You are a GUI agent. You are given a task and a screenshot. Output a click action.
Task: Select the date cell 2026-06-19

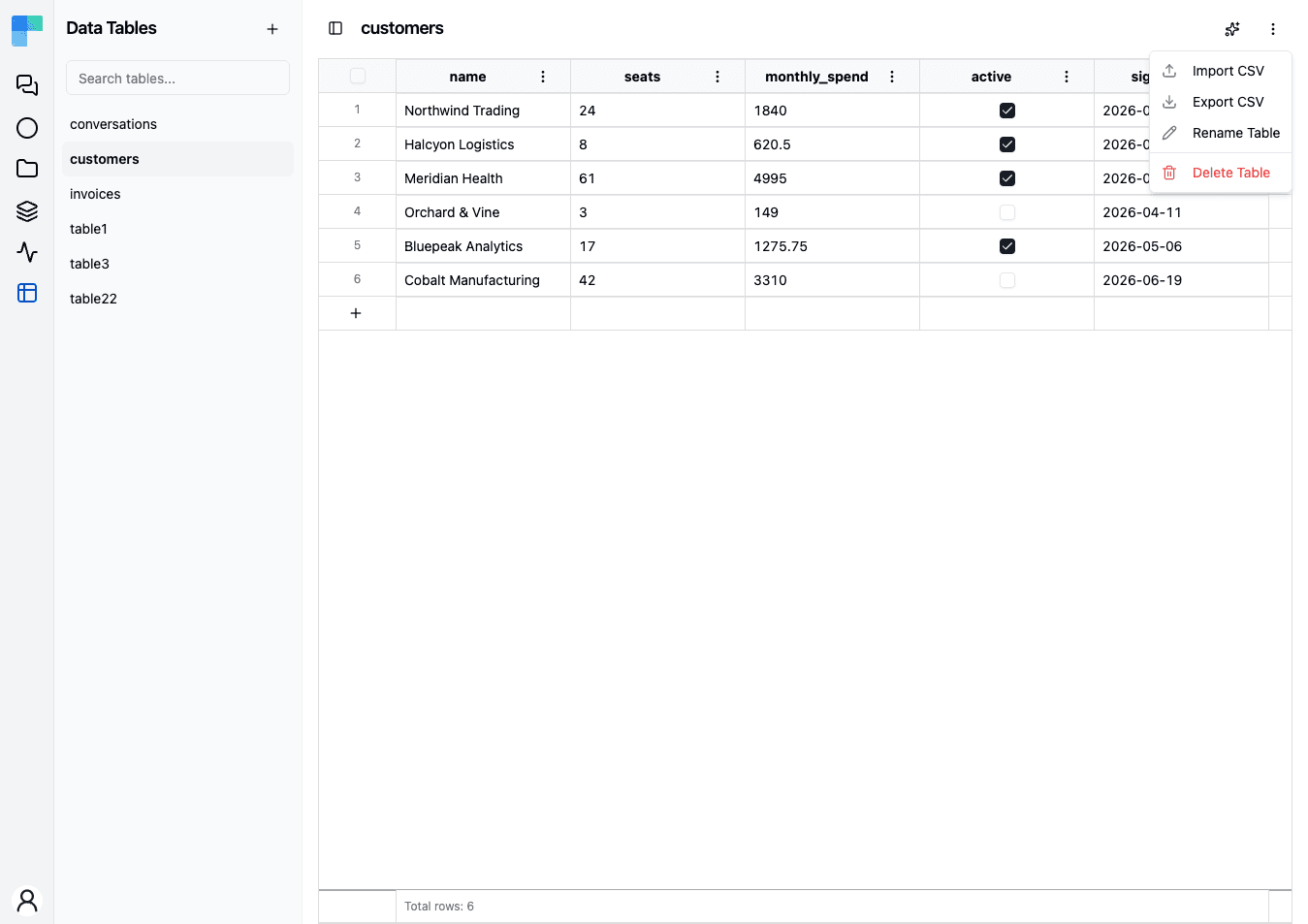pyautogui.click(x=1181, y=280)
